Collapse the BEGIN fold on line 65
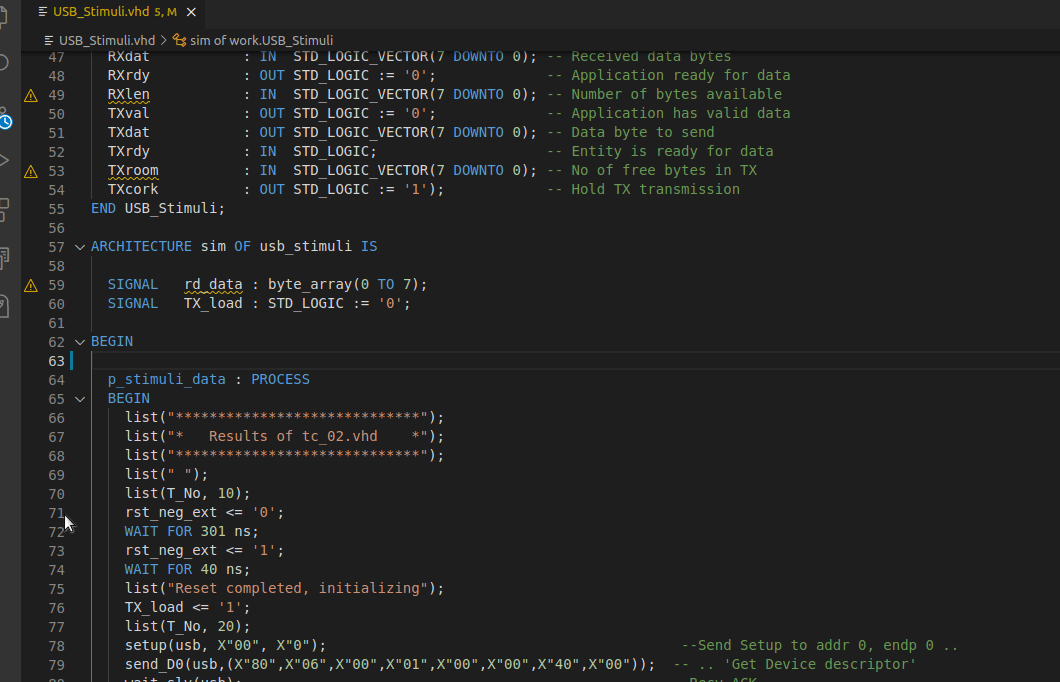This screenshot has width=1060, height=682. point(80,398)
